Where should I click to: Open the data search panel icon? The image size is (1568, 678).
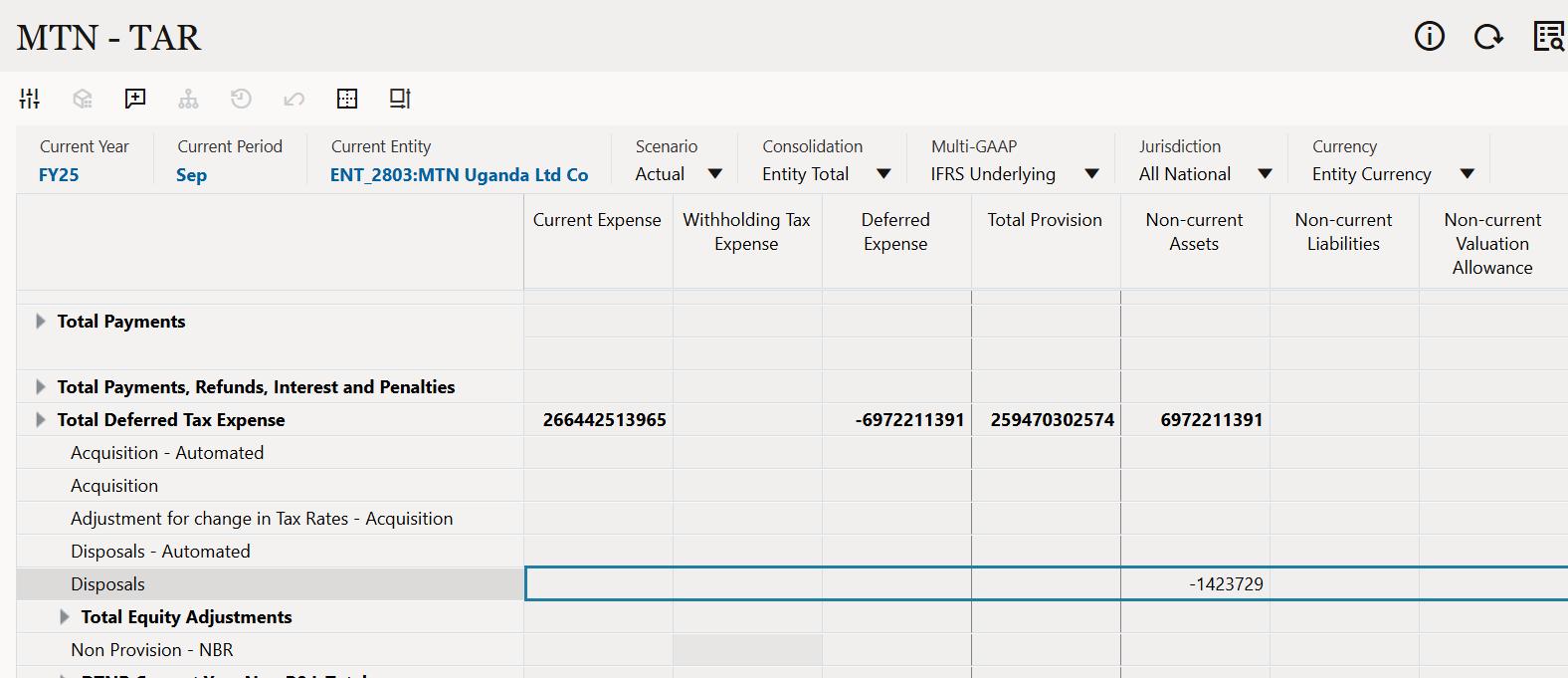[1549, 37]
